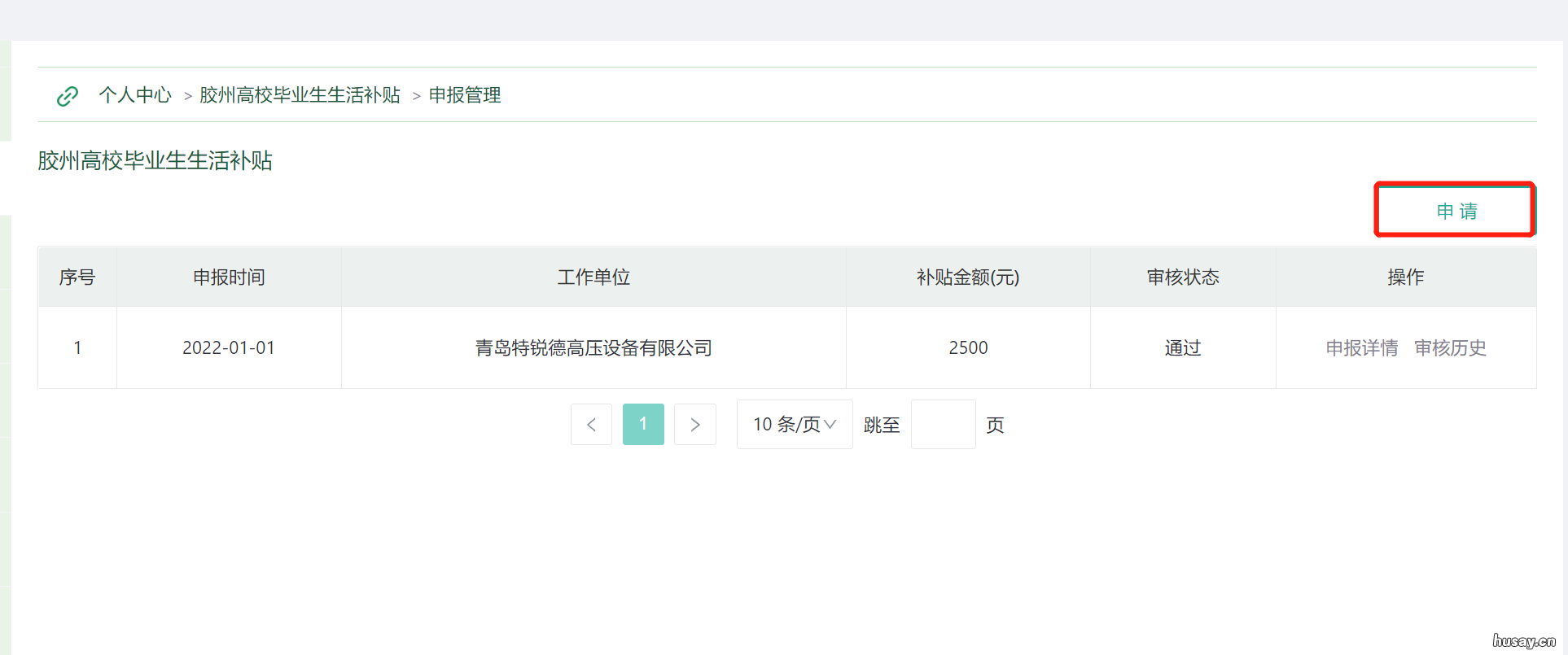Click the 通过 status cell
The height and width of the screenshot is (655, 1568).
click(x=1182, y=348)
